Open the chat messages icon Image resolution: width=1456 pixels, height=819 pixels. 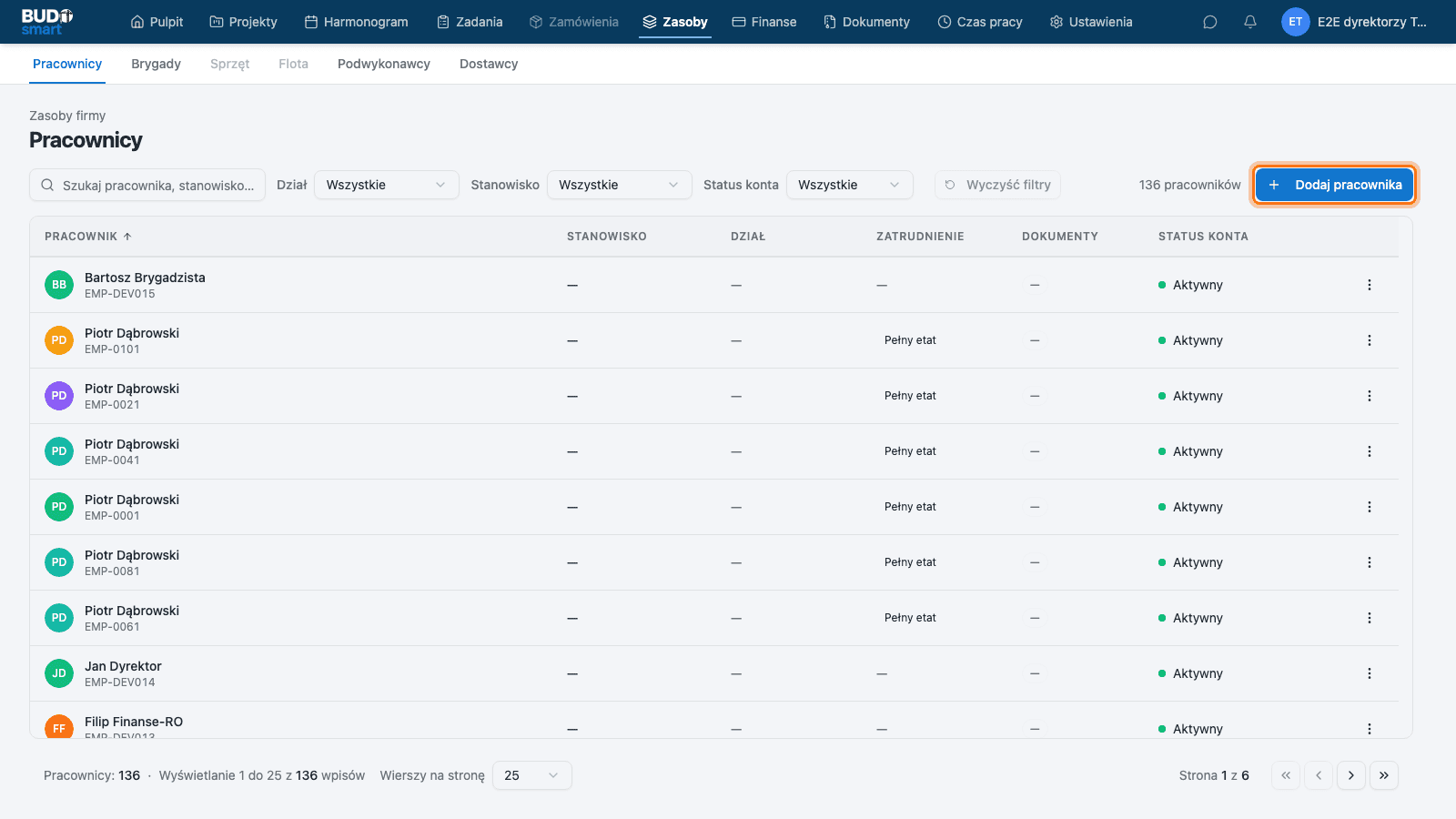1209,22
